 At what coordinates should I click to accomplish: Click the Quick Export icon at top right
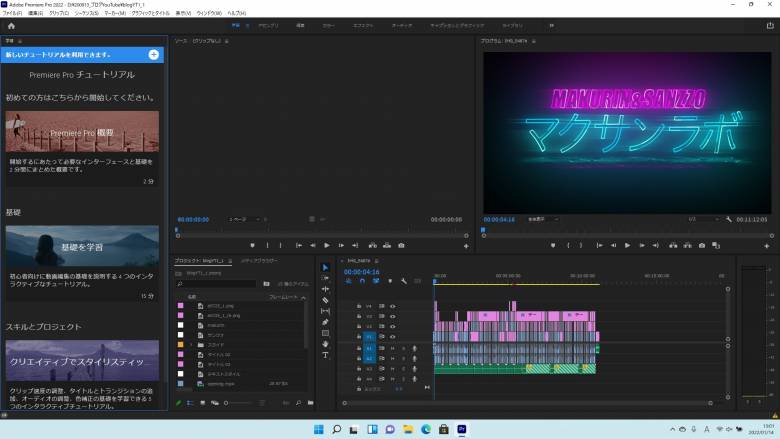(x=770, y=25)
